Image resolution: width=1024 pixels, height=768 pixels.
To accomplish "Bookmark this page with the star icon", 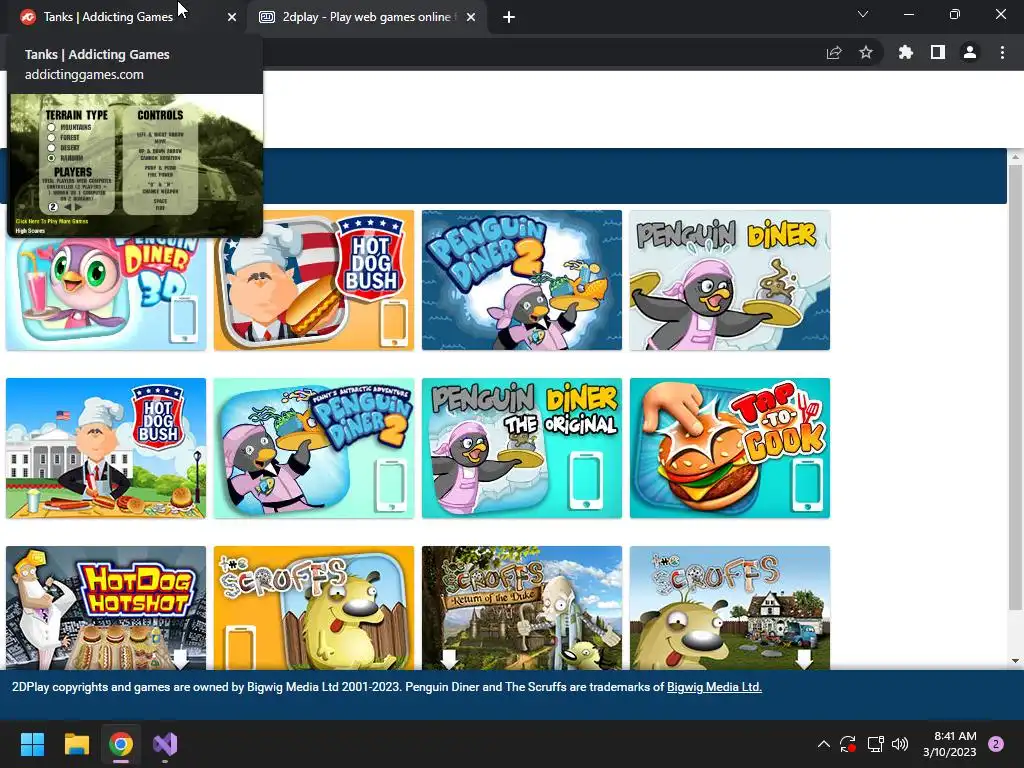I will (x=866, y=52).
